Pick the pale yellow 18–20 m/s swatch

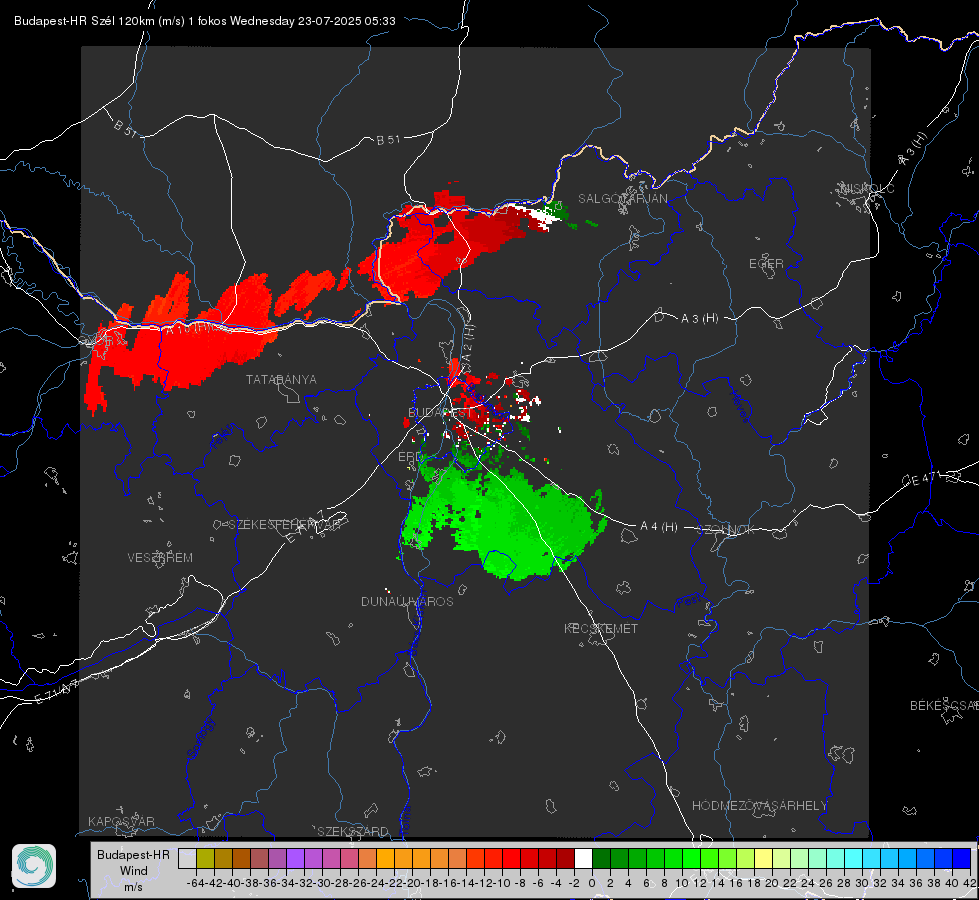(x=763, y=859)
